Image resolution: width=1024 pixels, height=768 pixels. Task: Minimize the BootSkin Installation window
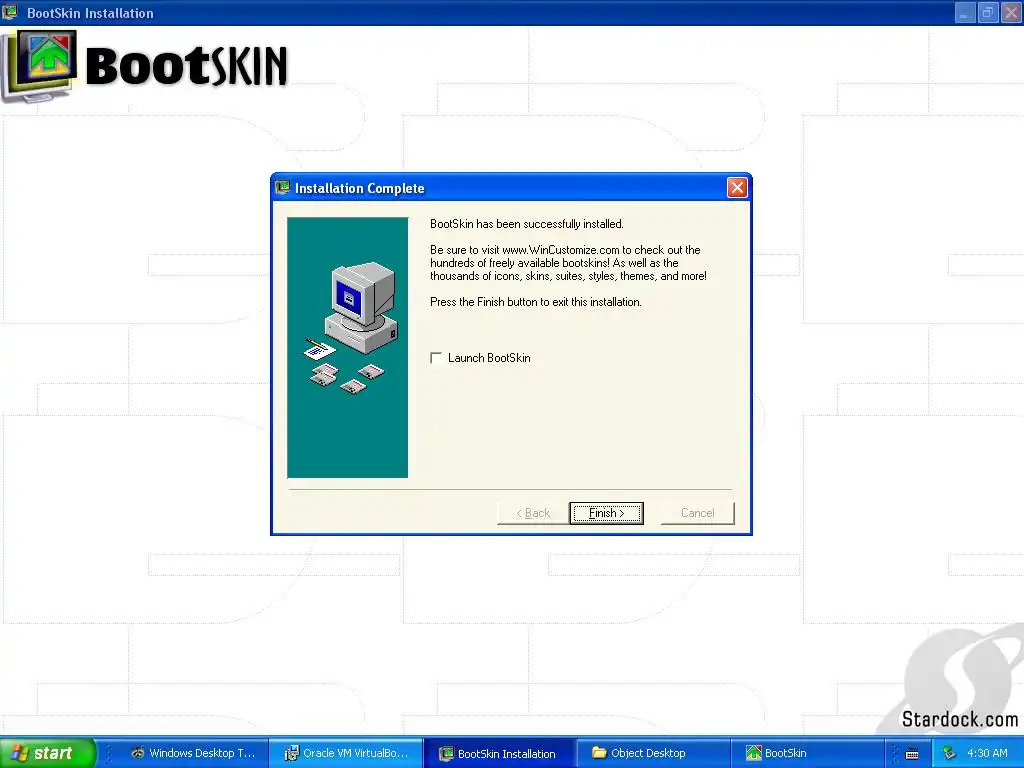964,13
